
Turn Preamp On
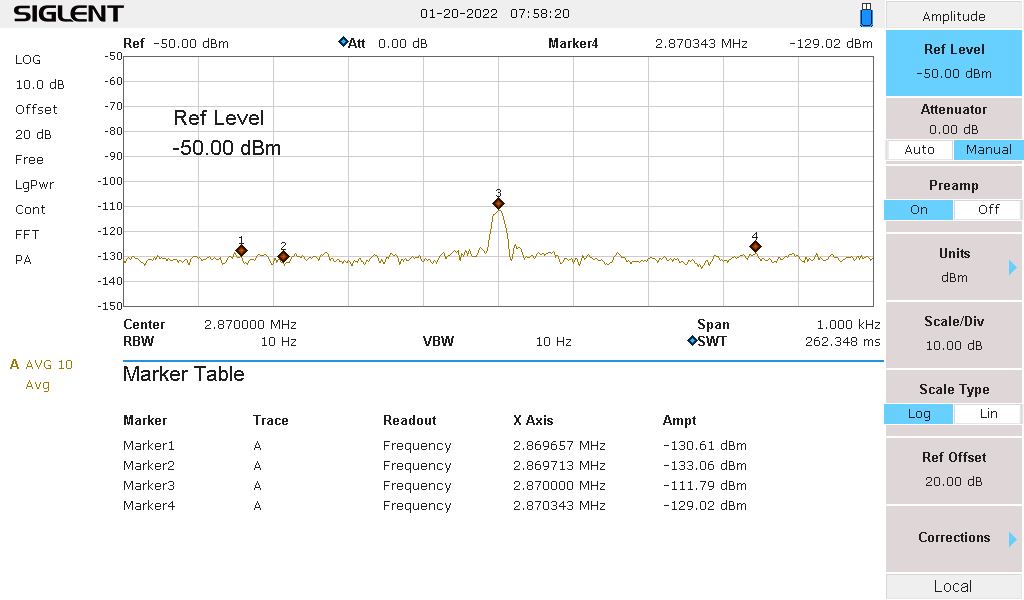pos(918,210)
